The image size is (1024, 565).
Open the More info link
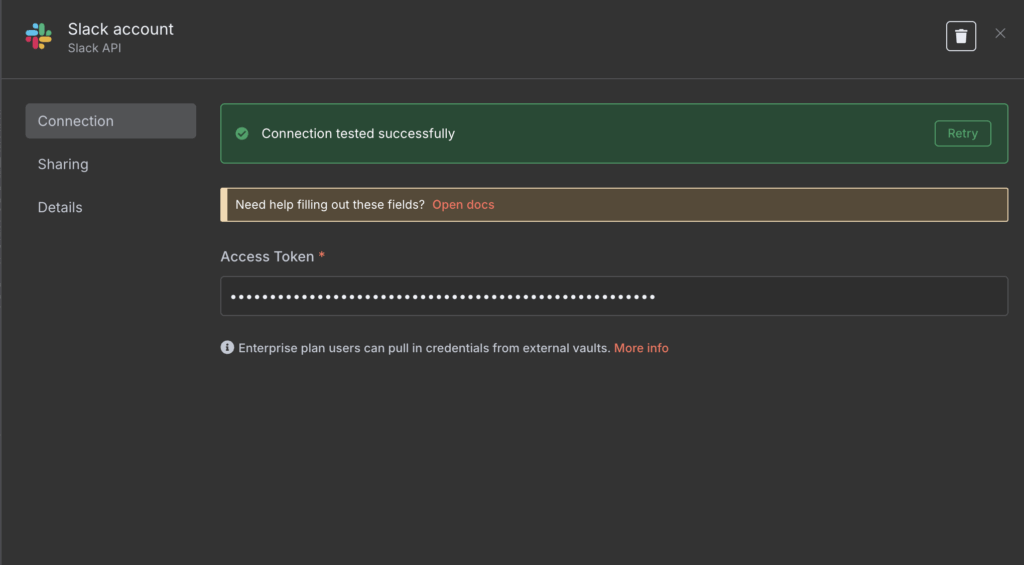(641, 348)
